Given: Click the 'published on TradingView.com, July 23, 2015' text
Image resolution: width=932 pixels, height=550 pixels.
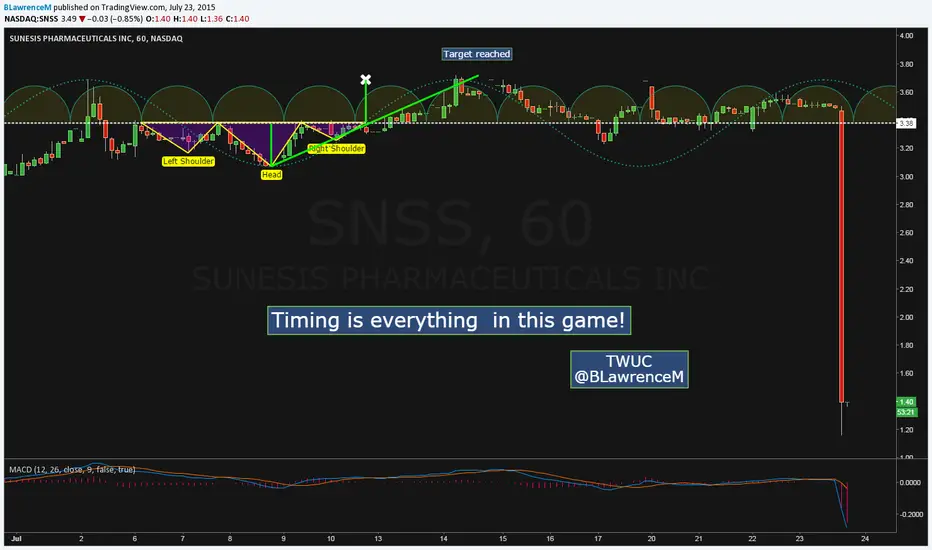Looking at the screenshot, I should pos(134,7).
